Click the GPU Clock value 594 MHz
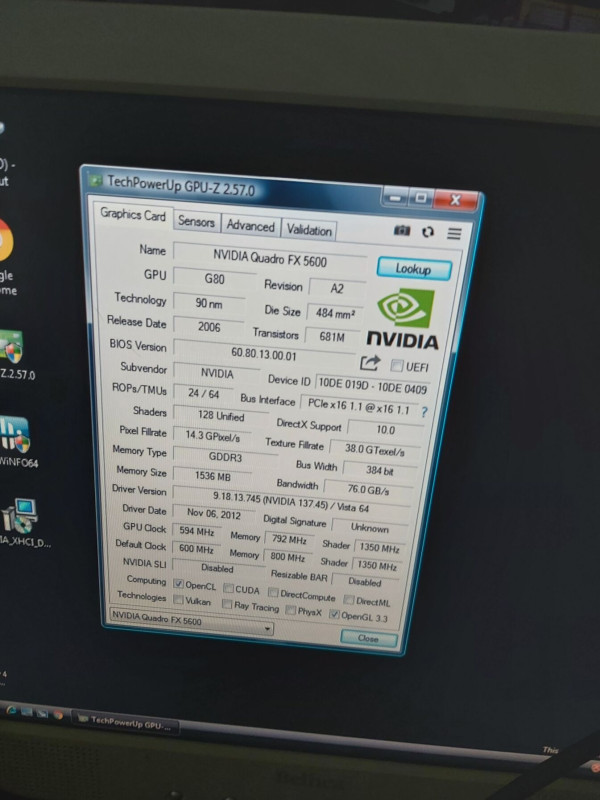The image size is (600, 800). coord(196,531)
